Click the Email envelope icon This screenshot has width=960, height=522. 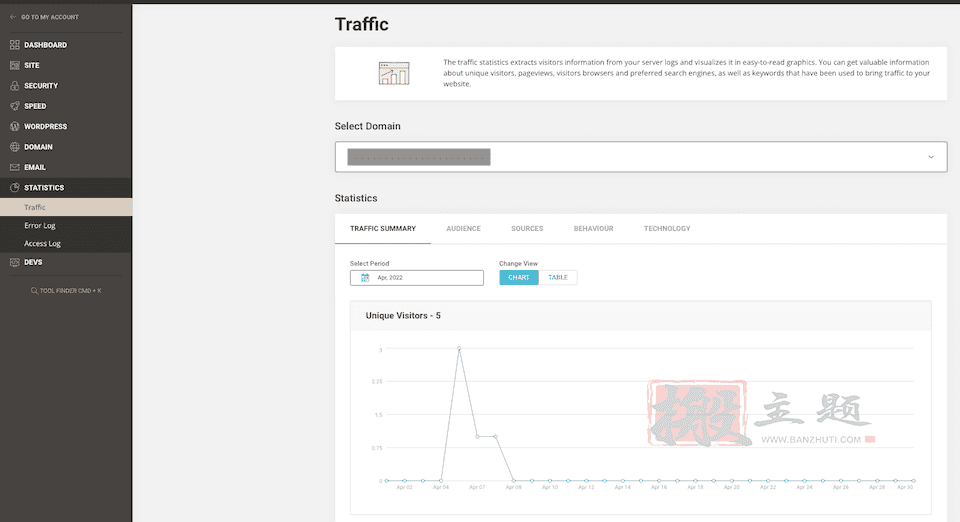[x=15, y=167]
